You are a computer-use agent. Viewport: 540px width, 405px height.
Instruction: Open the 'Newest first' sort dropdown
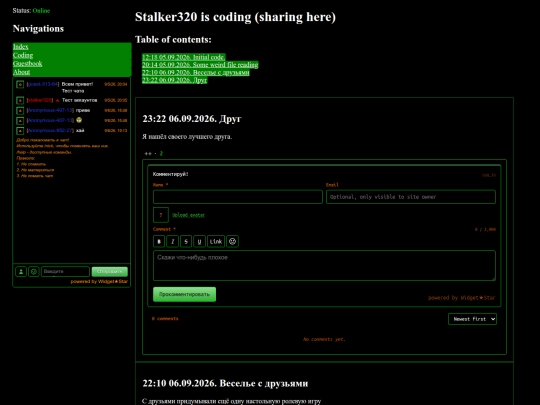pyautogui.click(x=472, y=319)
